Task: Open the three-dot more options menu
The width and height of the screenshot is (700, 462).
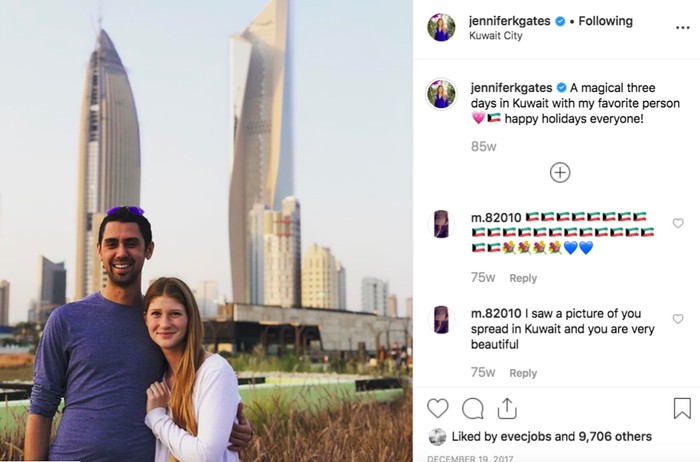Action: coord(683,28)
